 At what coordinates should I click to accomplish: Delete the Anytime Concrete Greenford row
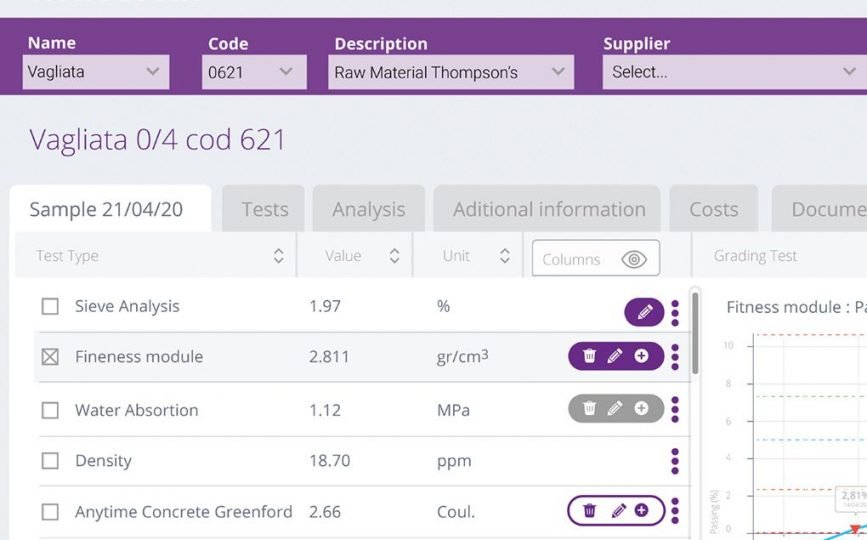[590, 511]
